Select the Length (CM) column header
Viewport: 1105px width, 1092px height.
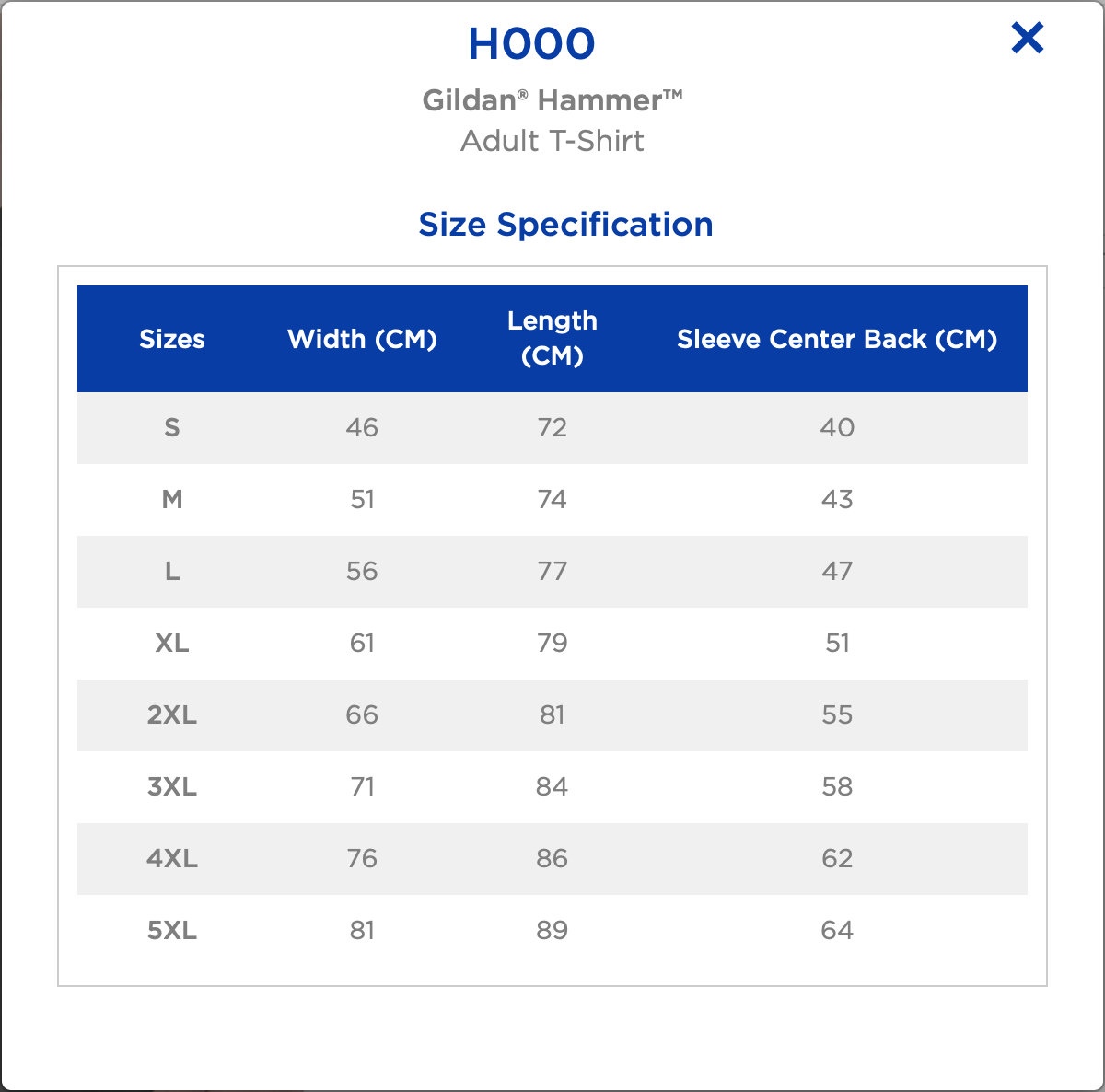(x=552, y=338)
